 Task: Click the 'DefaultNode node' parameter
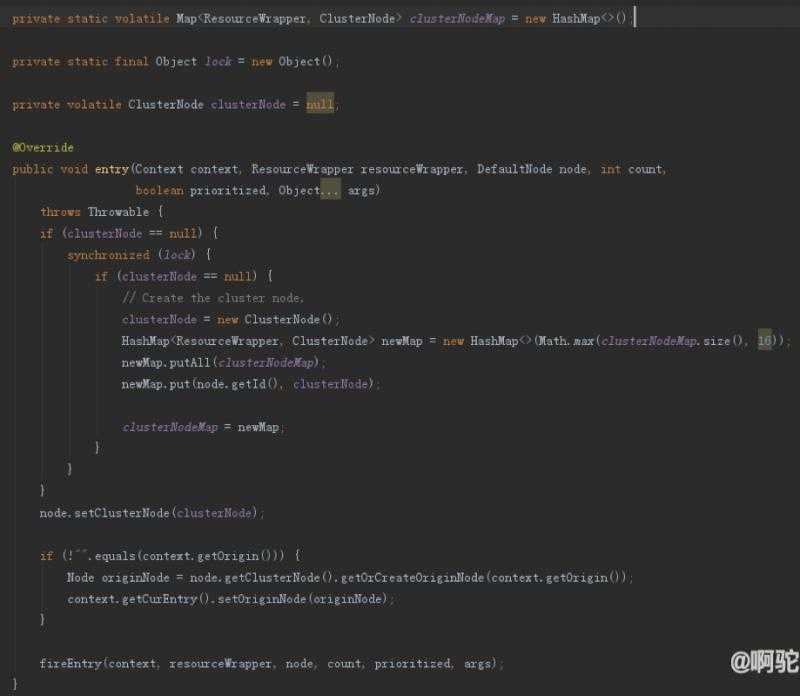pos(532,169)
